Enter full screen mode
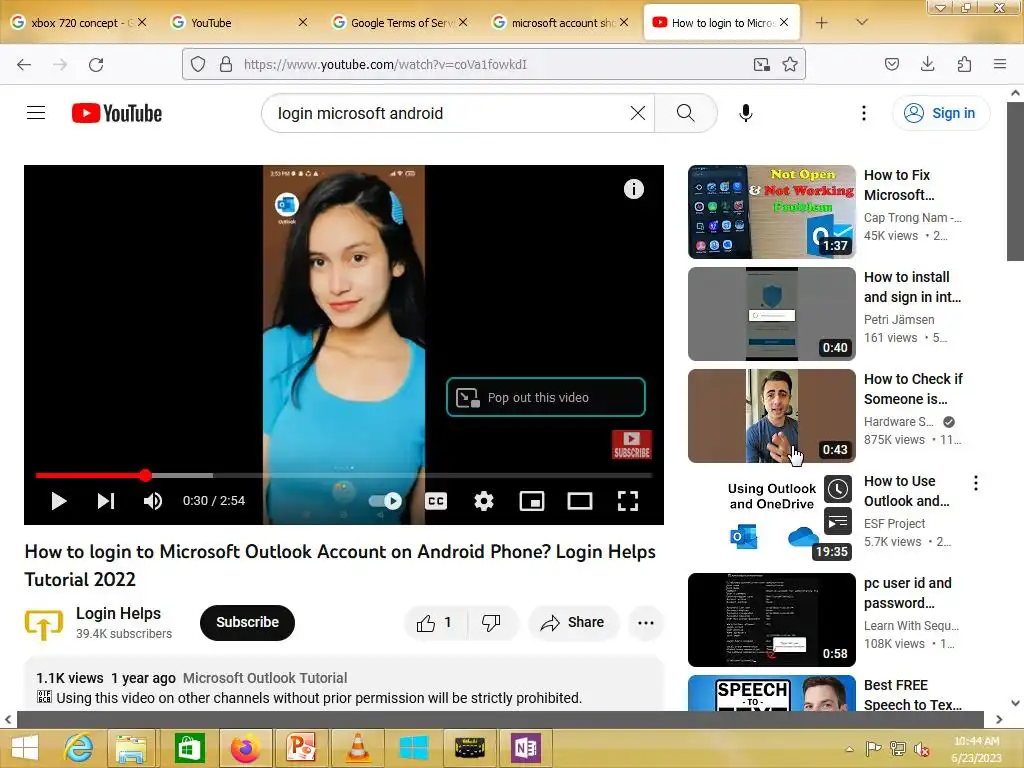This screenshot has width=1024, height=768. coord(628,501)
